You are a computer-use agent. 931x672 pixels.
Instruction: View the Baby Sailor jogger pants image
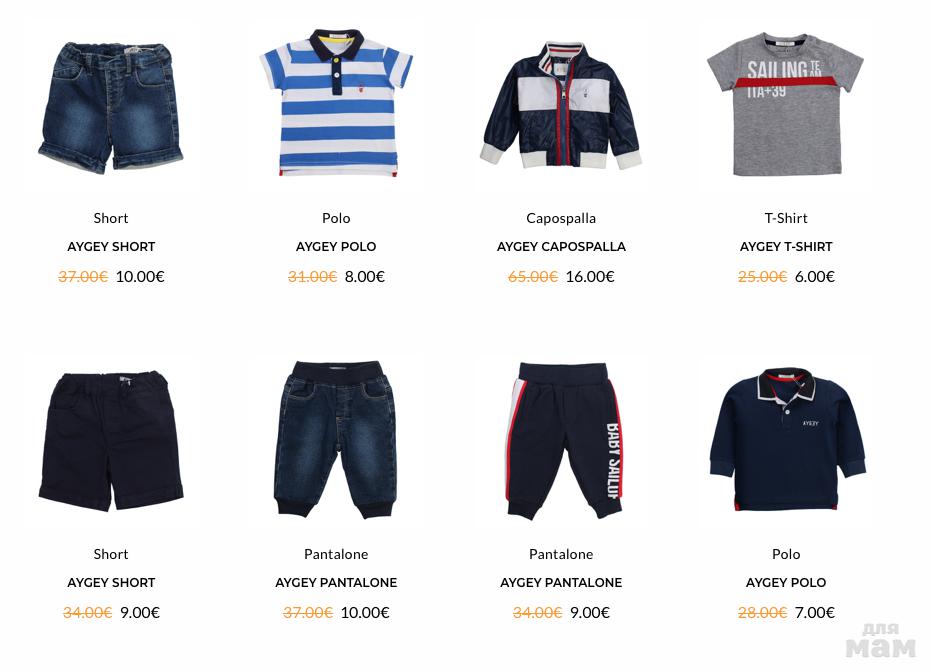tap(562, 441)
